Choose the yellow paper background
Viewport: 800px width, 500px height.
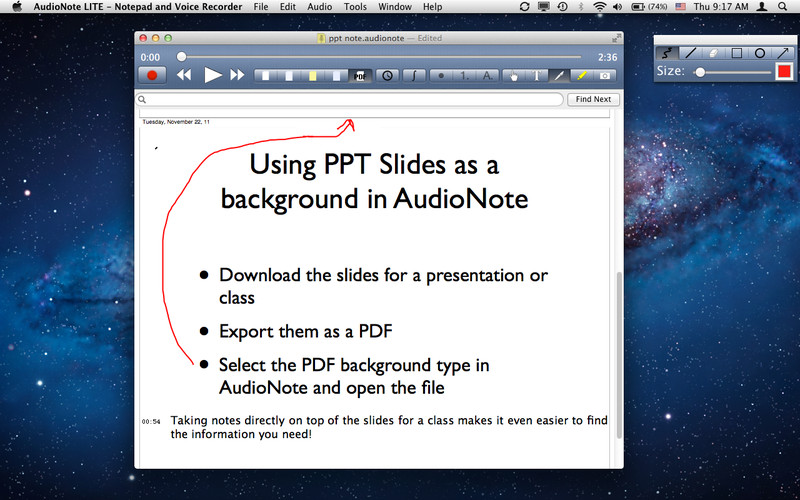[312, 76]
